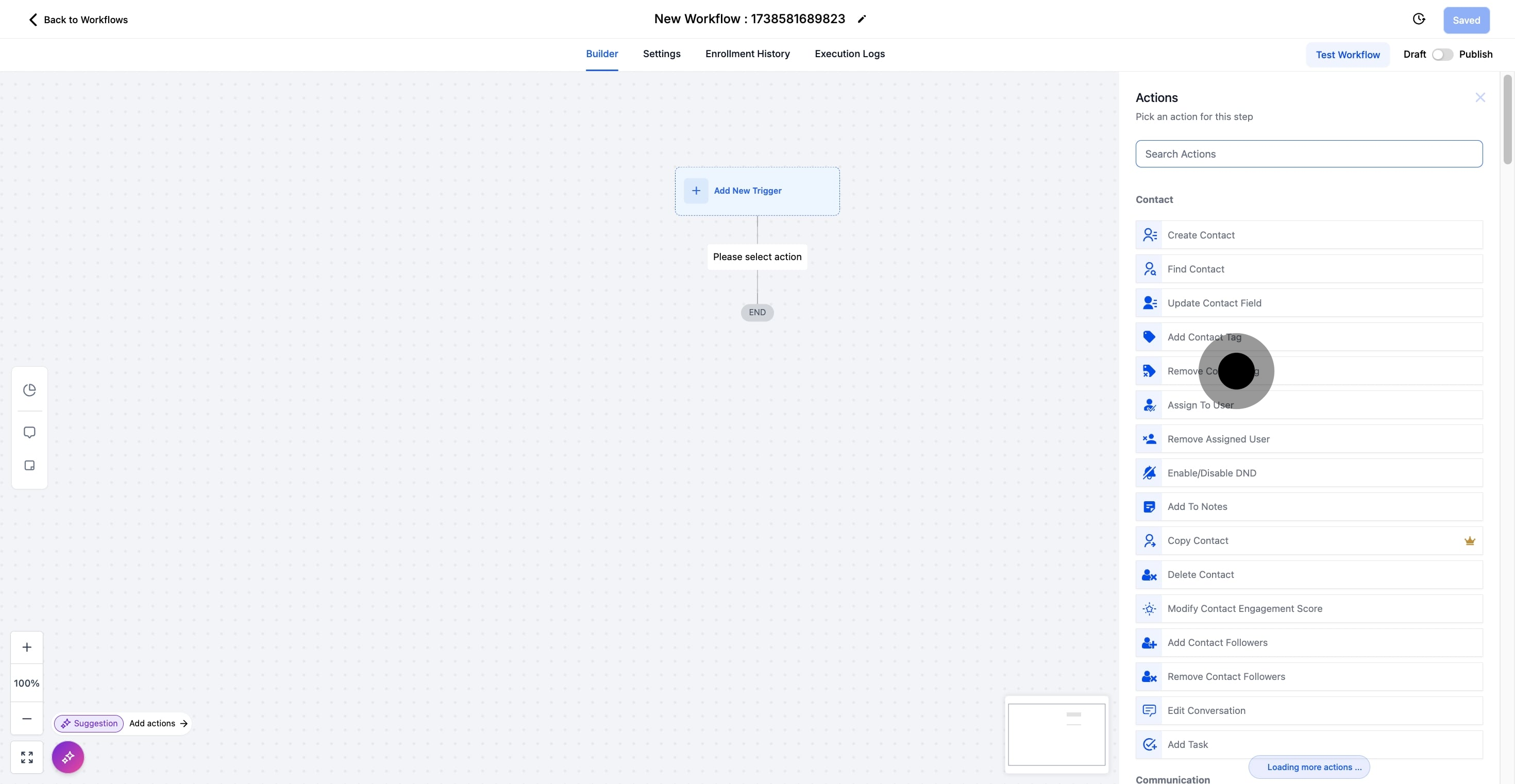This screenshot has height=784, width=1515.
Task: Open the statistics panel pie chart icon
Action: click(x=29, y=389)
